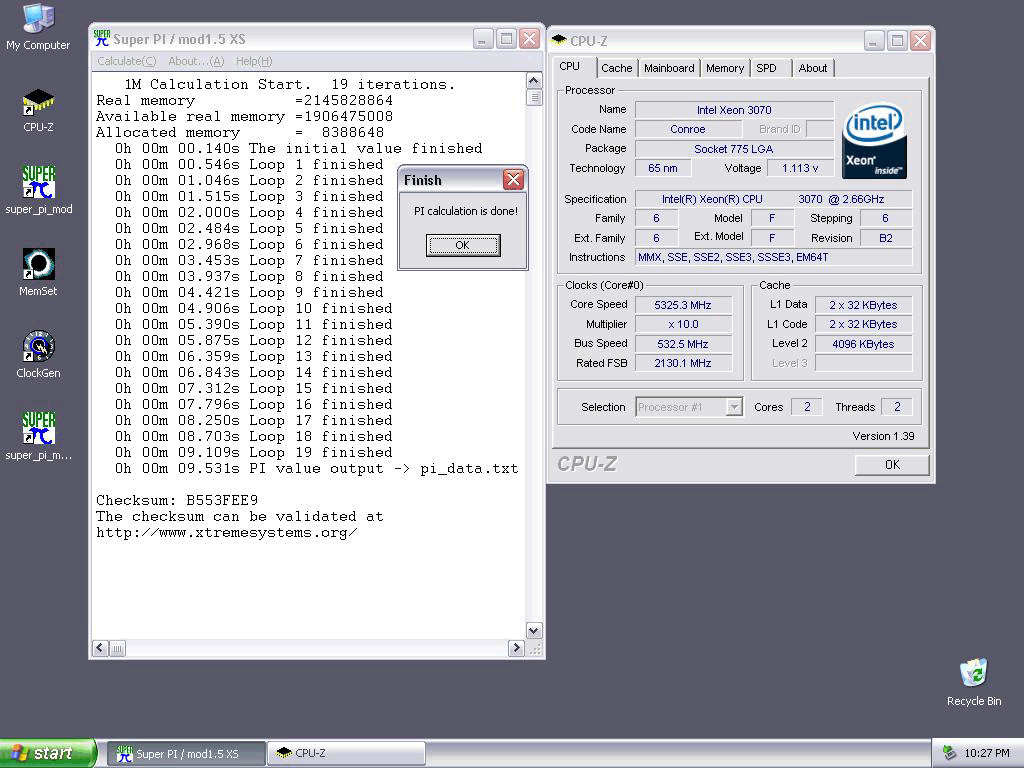Minimize the CPU-Z window

[874, 40]
